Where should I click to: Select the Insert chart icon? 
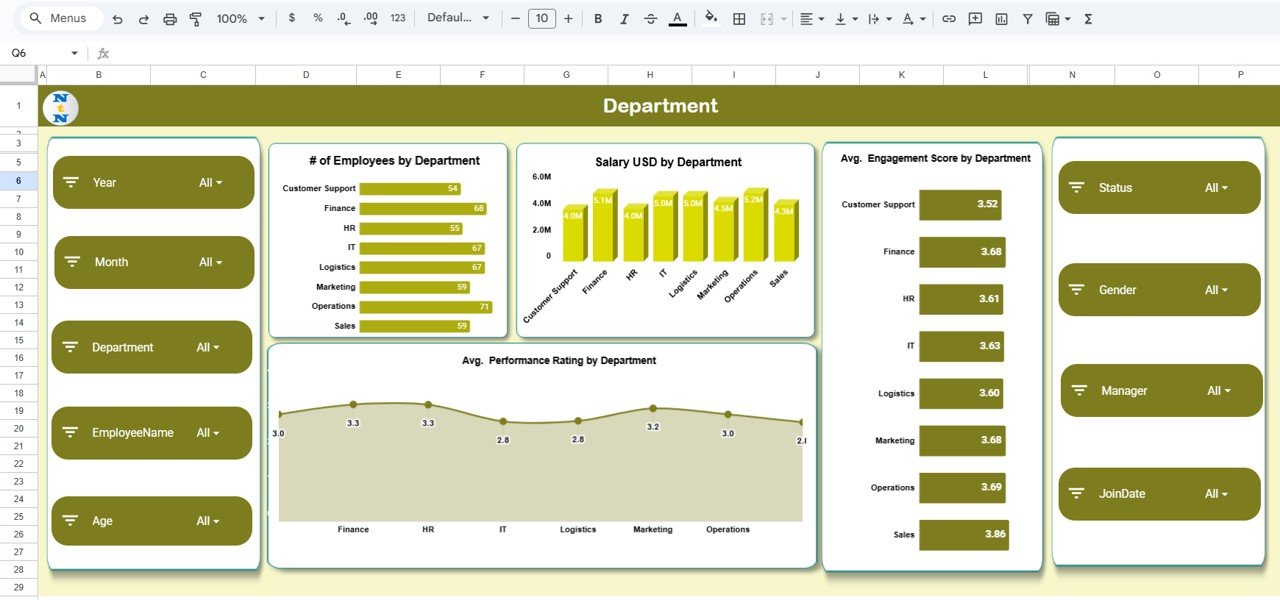click(x=1001, y=18)
